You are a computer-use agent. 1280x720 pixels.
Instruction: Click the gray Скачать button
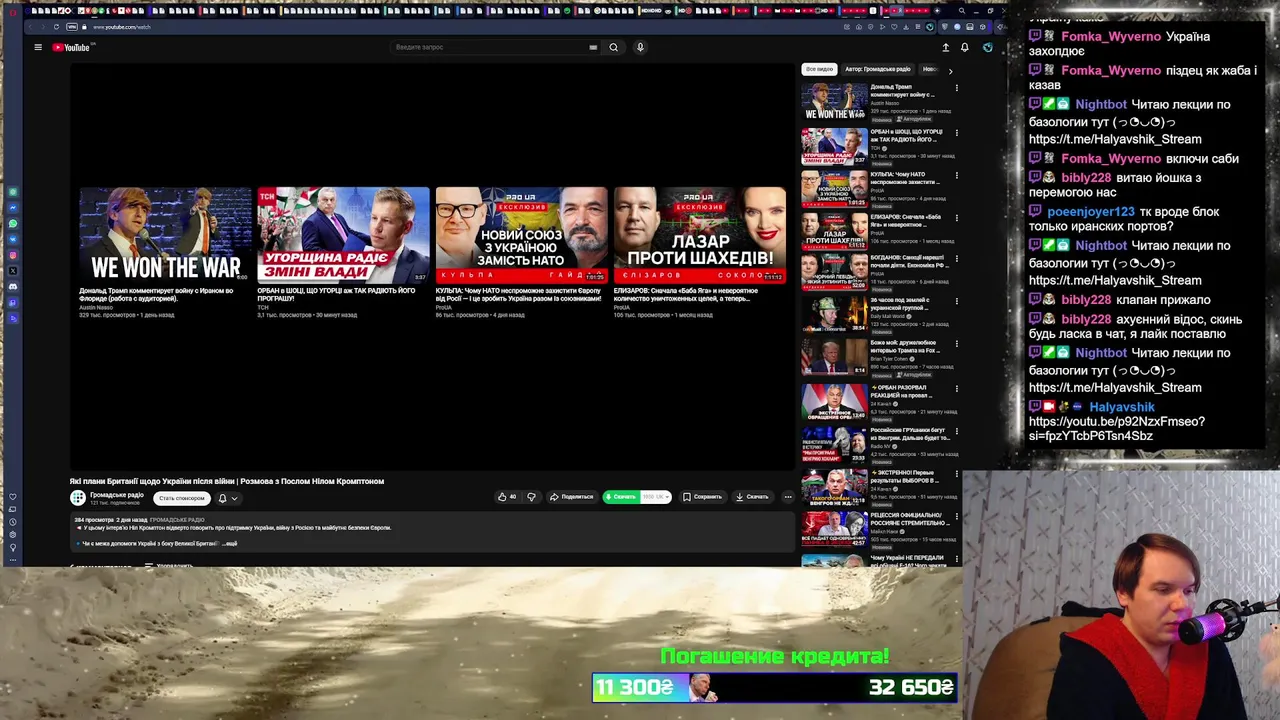(x=752, y=497)
